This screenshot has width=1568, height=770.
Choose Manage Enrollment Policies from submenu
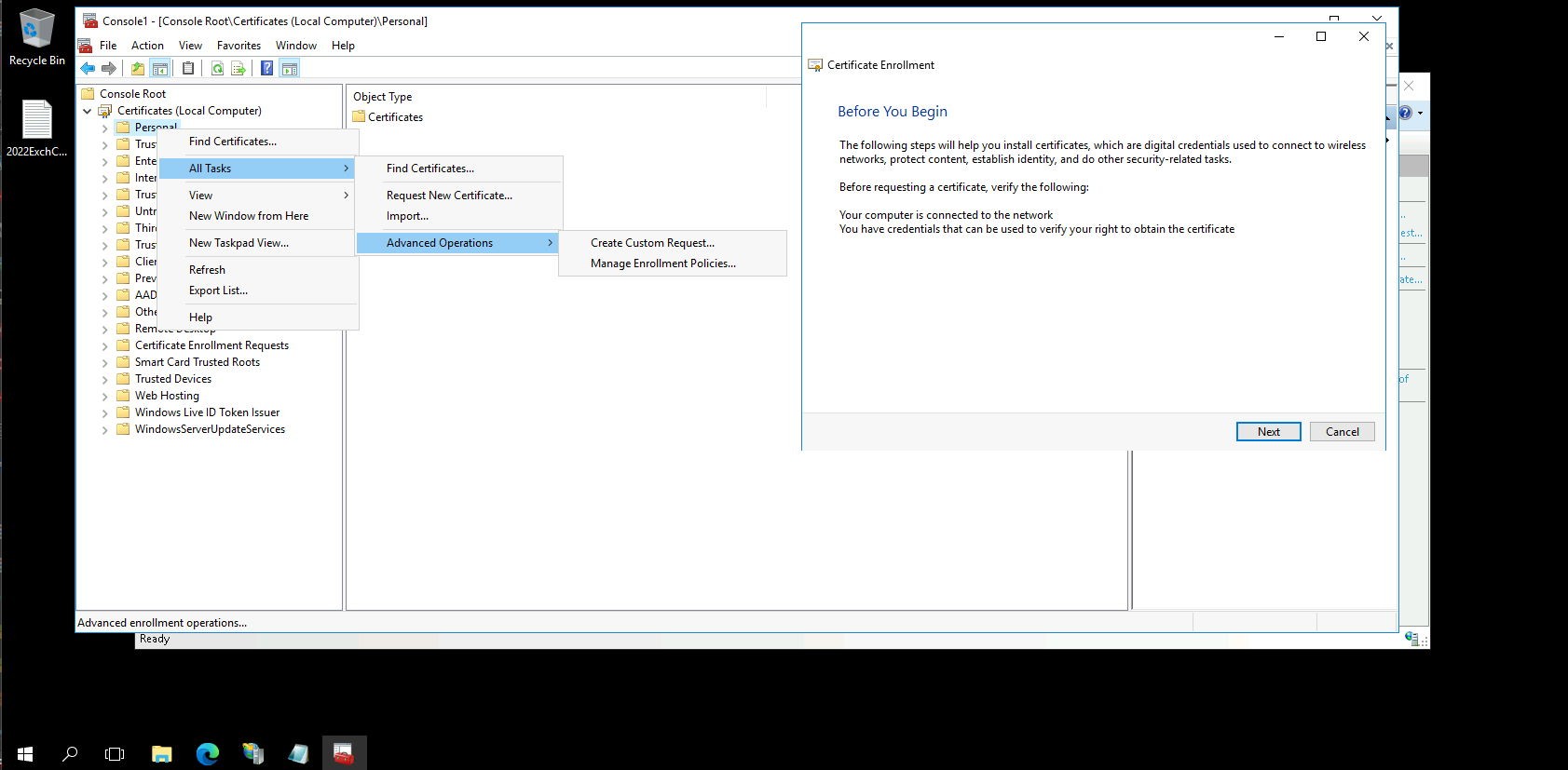click(662, 263)
